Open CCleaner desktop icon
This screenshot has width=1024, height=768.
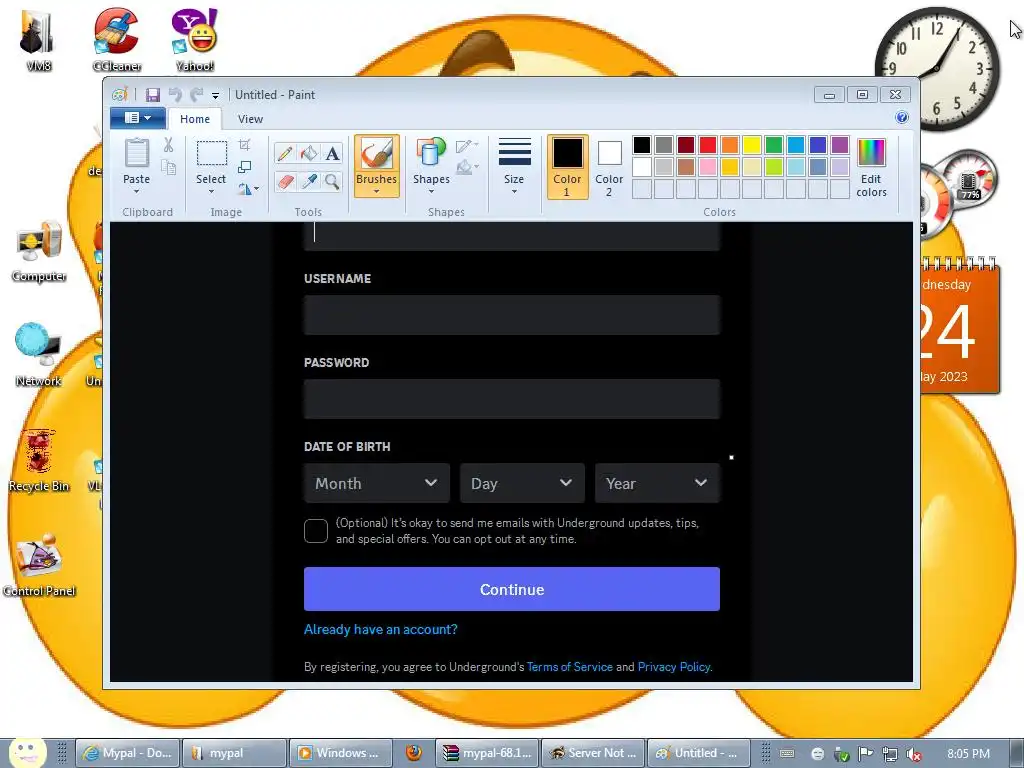(x=116, y=38)
